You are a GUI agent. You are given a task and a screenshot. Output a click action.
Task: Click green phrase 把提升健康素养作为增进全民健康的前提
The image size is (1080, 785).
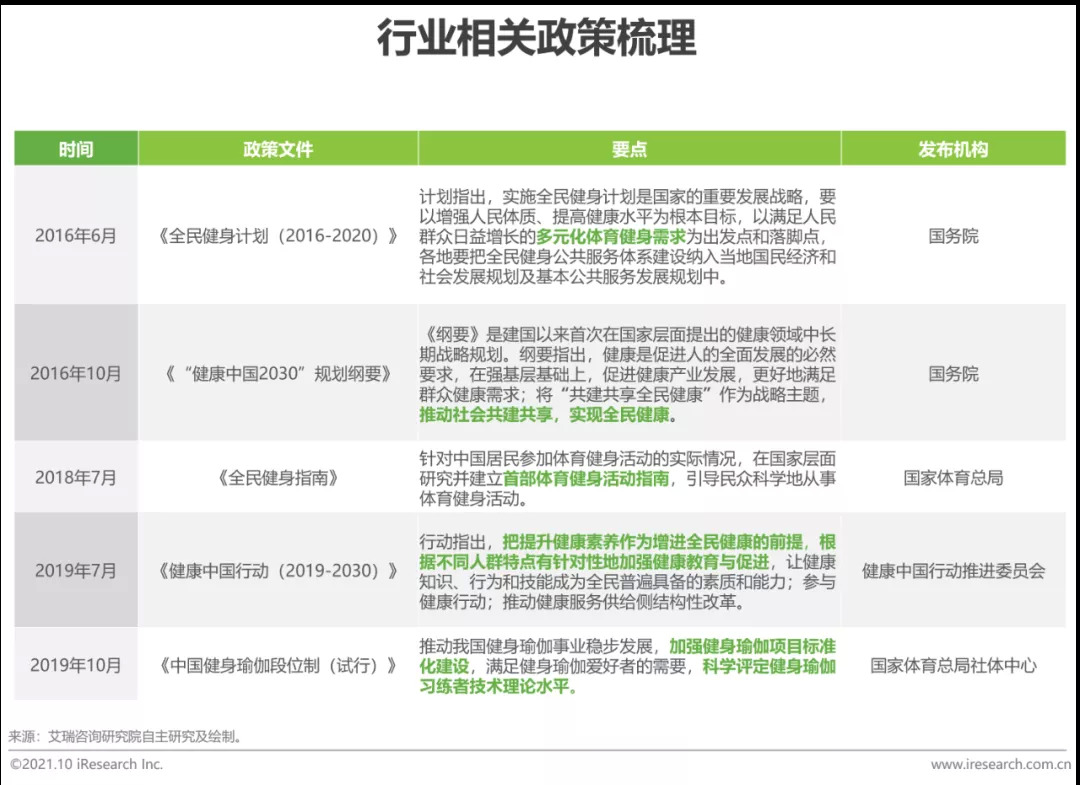(654, 542)
